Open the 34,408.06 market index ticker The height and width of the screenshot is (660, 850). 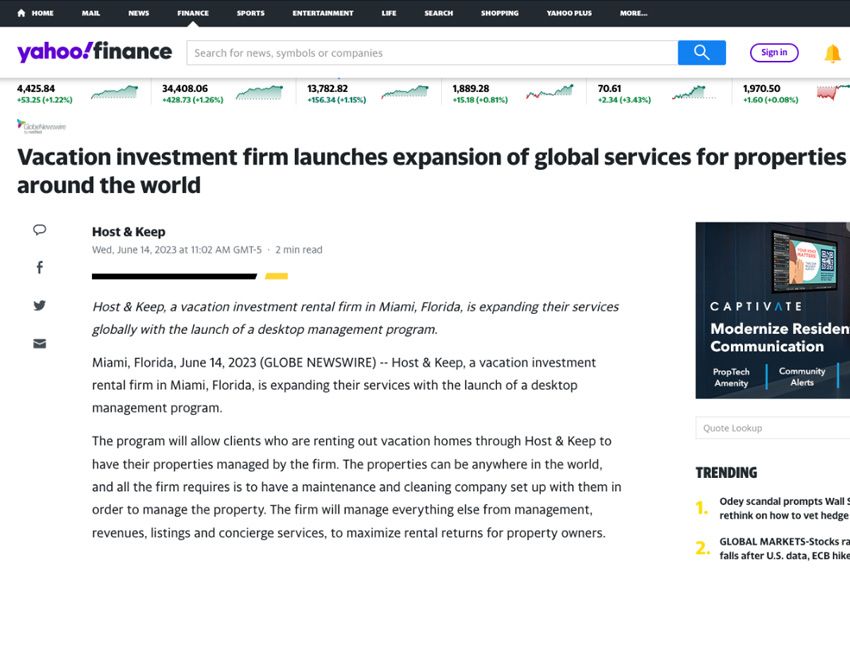223,93
